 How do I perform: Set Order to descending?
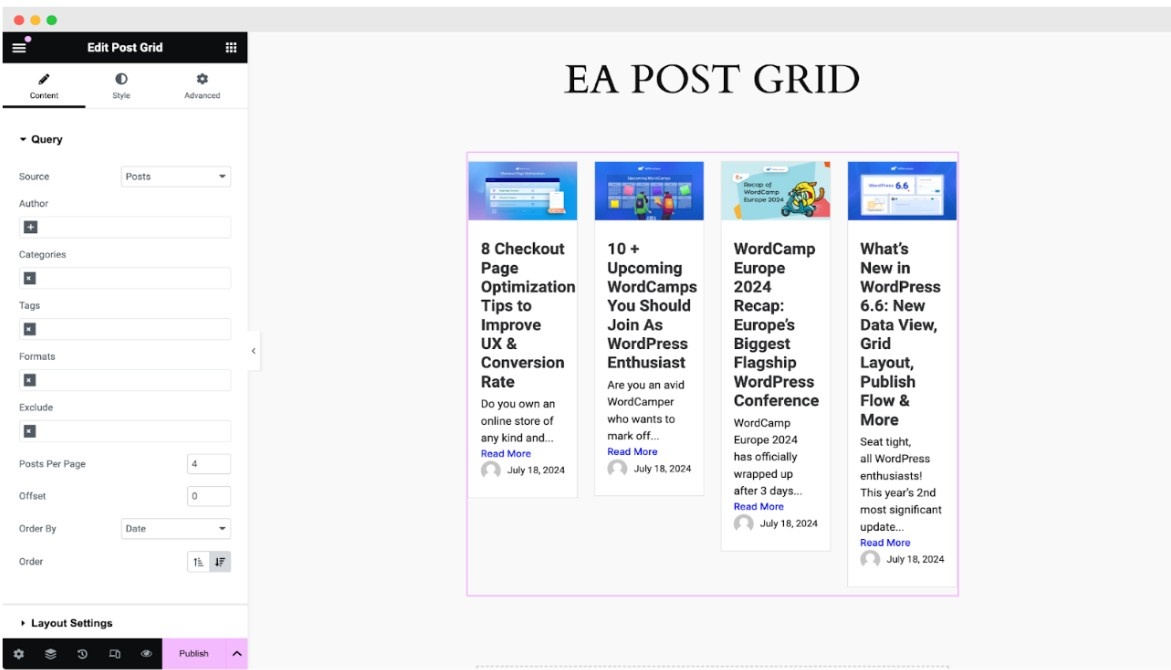click(220, 562)
